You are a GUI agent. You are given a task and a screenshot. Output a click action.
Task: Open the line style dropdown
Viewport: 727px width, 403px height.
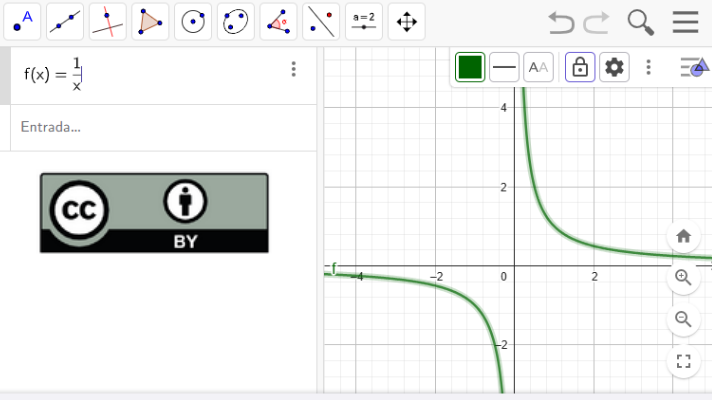[x=505, y=67]
